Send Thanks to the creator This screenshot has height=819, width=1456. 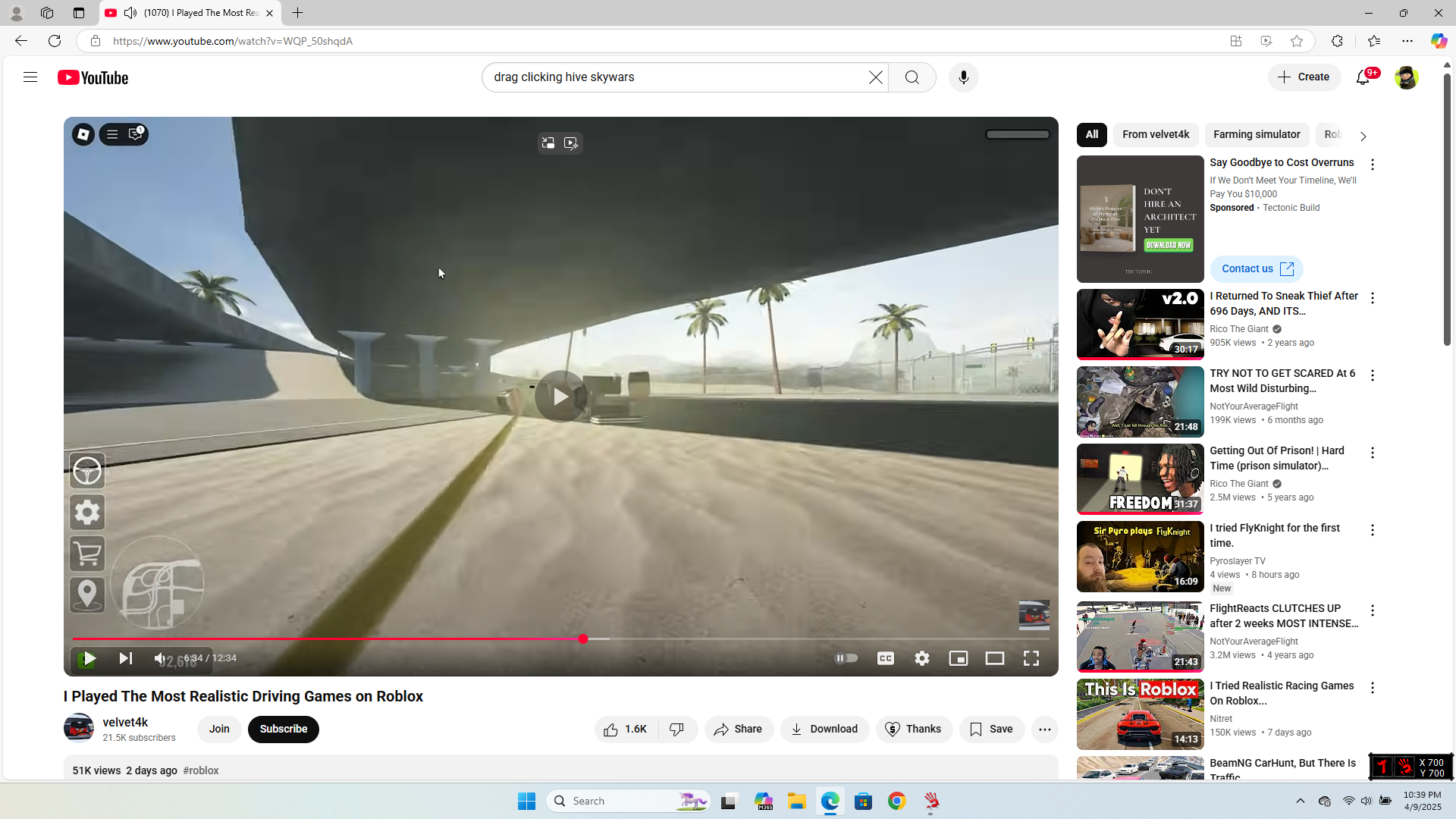coord(914,730)
